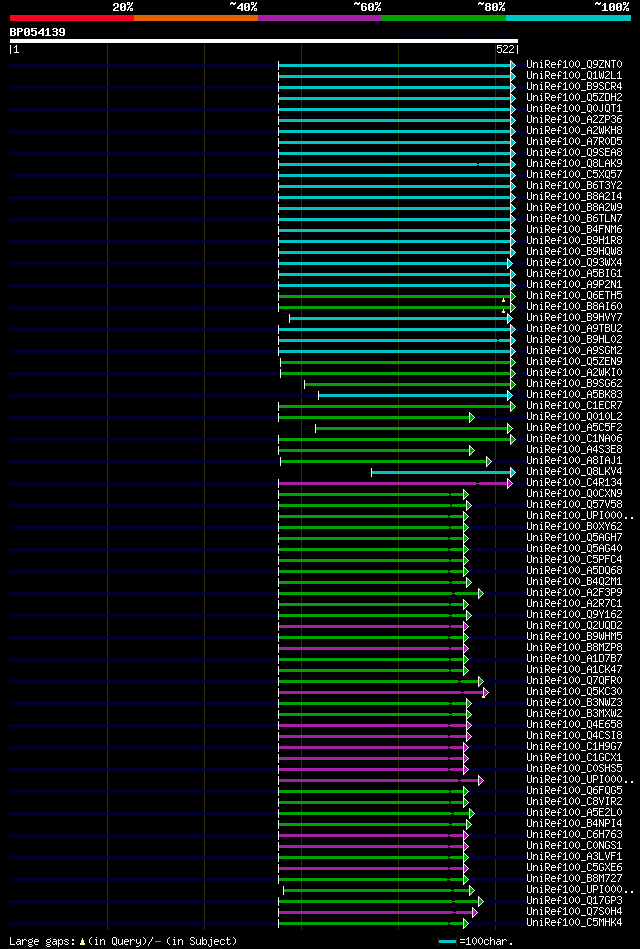Screen dimensions: 640x949
Task: Select the UniRef100_B8MZP8 label
Action: click(574, 648)
